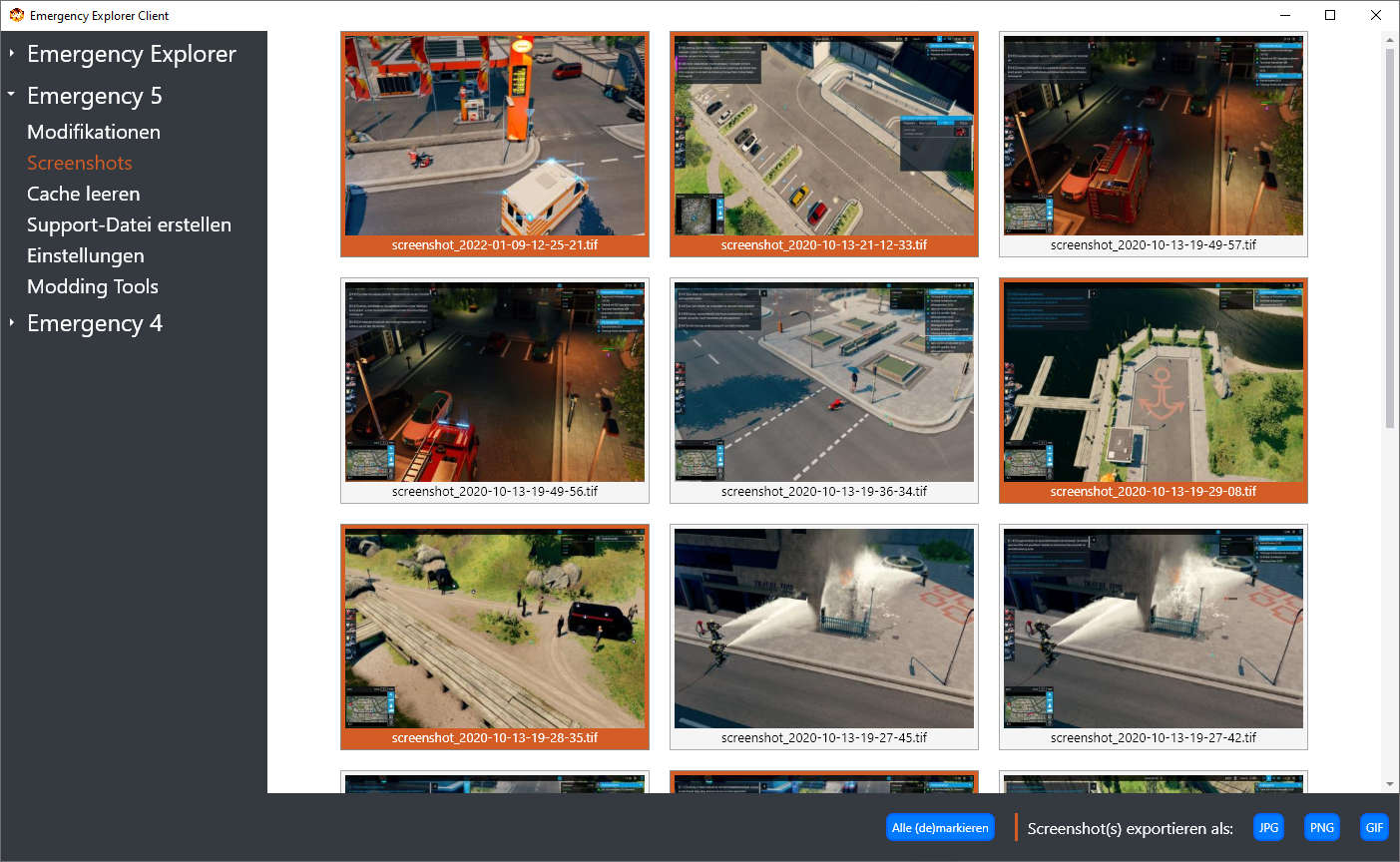Click the Alle (de)markieren button
The width and height of the screenshot is (1400, 862).
point(940,827)
